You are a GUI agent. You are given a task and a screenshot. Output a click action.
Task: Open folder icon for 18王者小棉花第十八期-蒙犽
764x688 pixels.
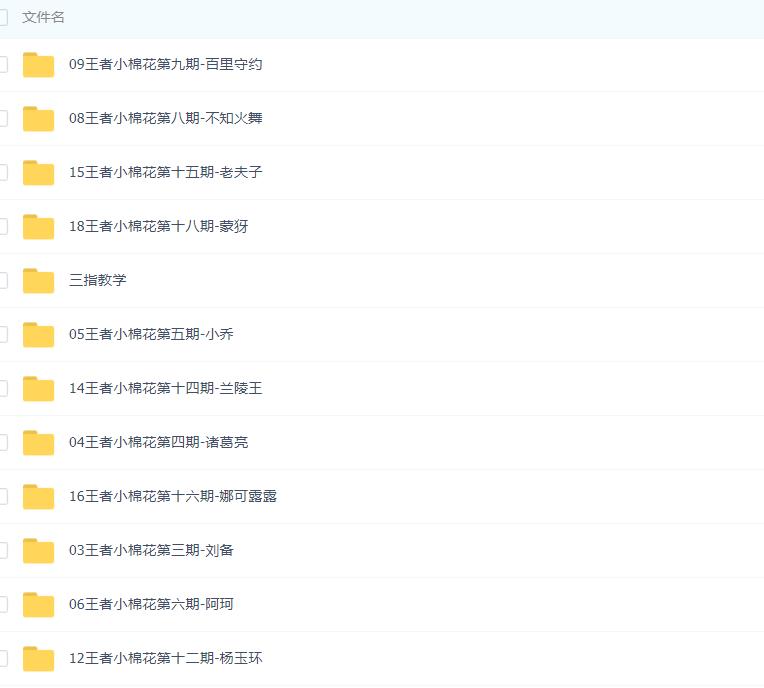(38, 227)
